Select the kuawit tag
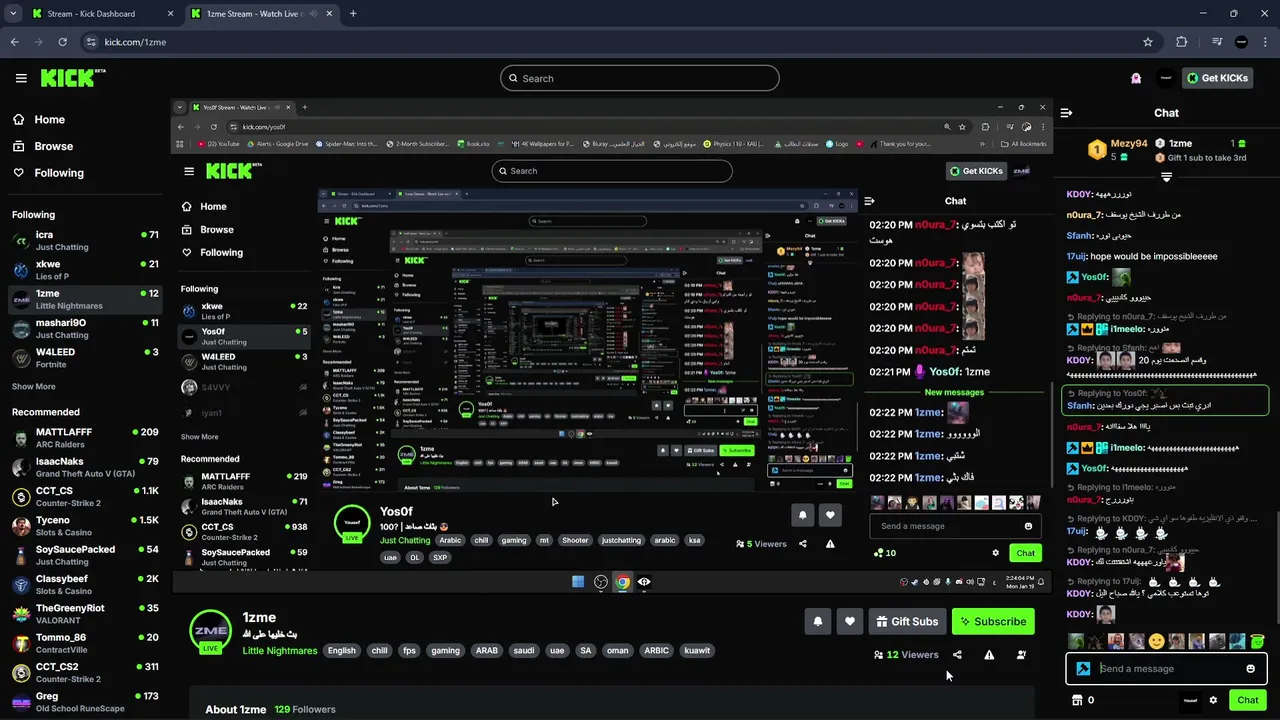This screenshot has height=720, width=1280. [x=697, y=650]
